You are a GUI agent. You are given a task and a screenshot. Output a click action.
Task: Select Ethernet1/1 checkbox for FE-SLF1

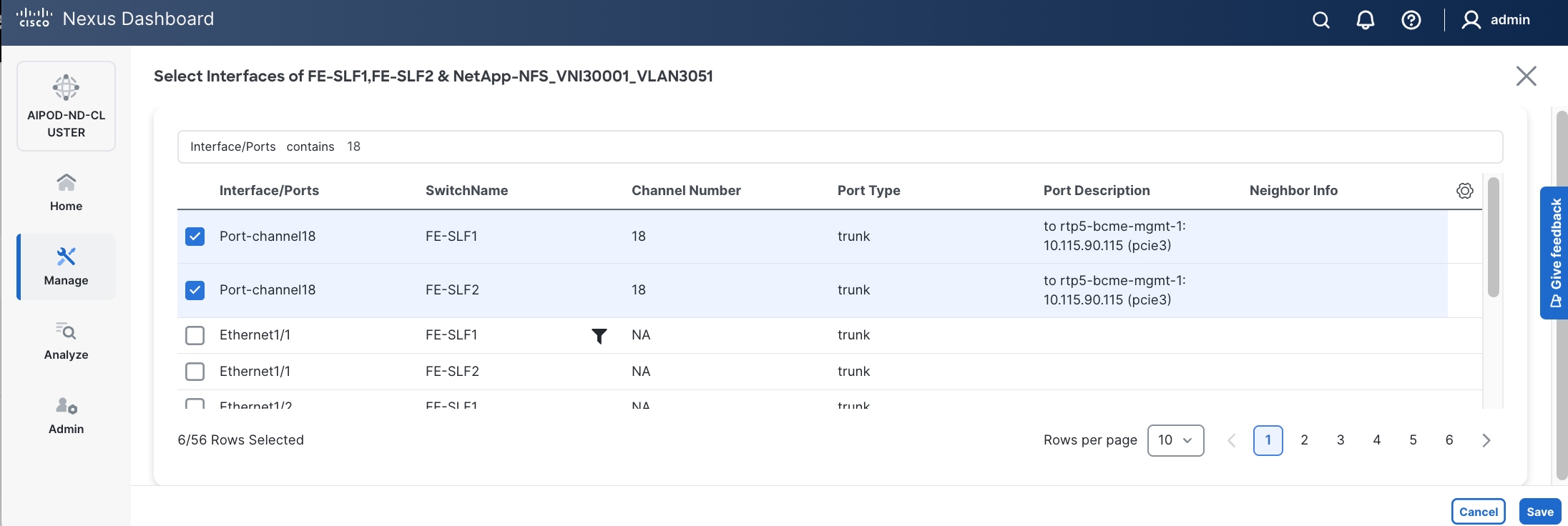click(x=195, y=335)
